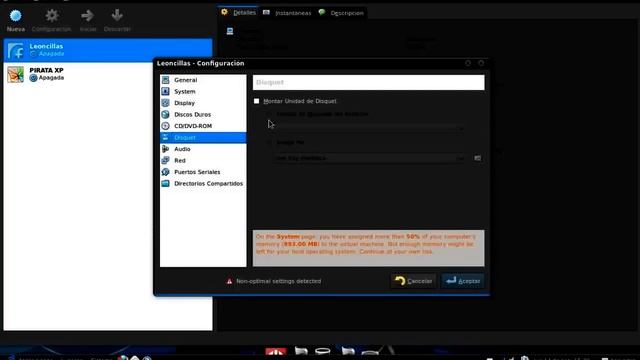Screen dimensions: 640x360
Task: Open the Discos Duros settings category
Action: click(x=203, y=114)
